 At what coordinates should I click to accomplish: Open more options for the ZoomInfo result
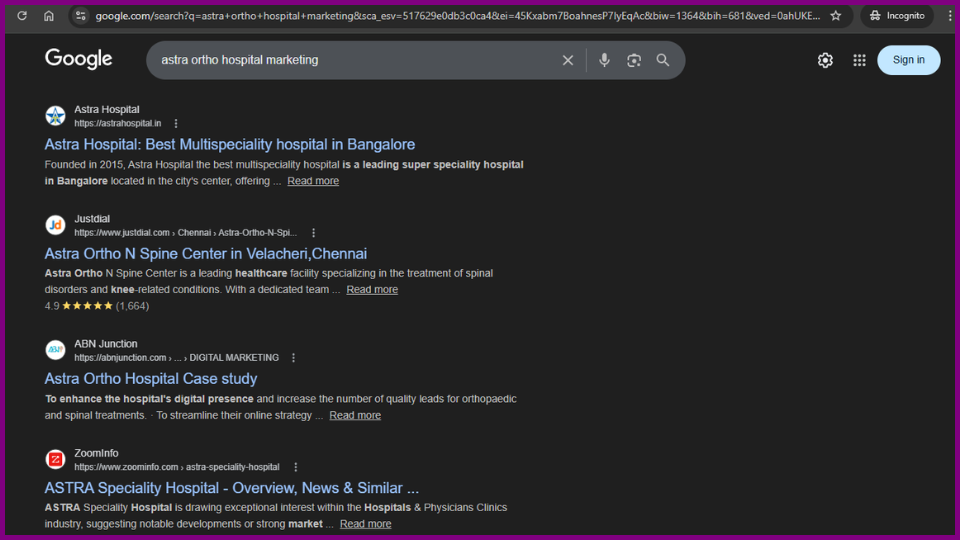click(x=296, y=467)
